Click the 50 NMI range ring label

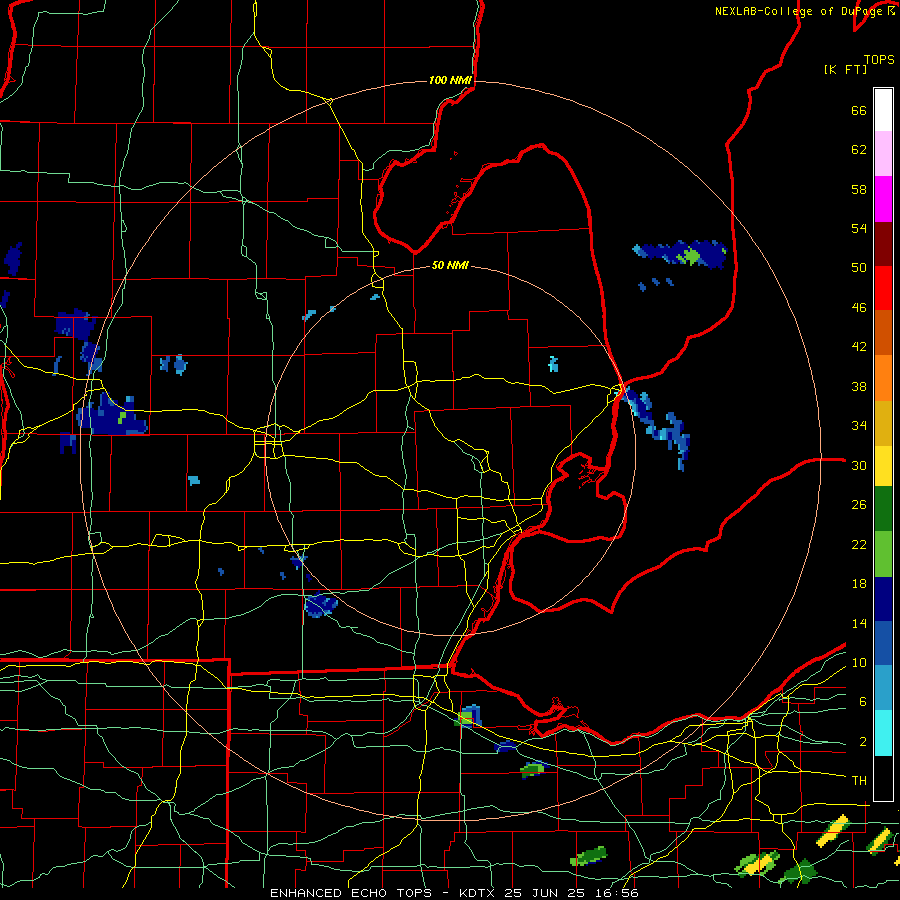coord(450,265)
